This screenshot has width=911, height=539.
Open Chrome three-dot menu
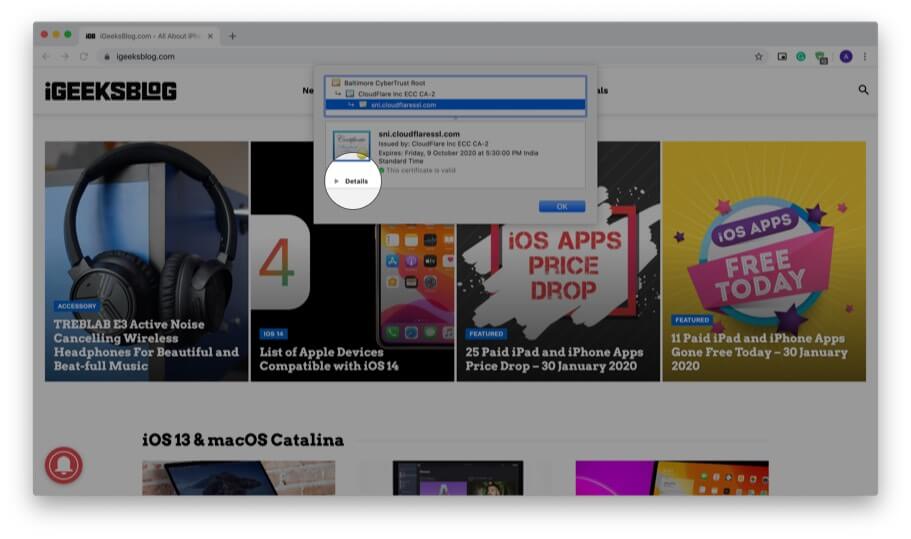[865, 56]
